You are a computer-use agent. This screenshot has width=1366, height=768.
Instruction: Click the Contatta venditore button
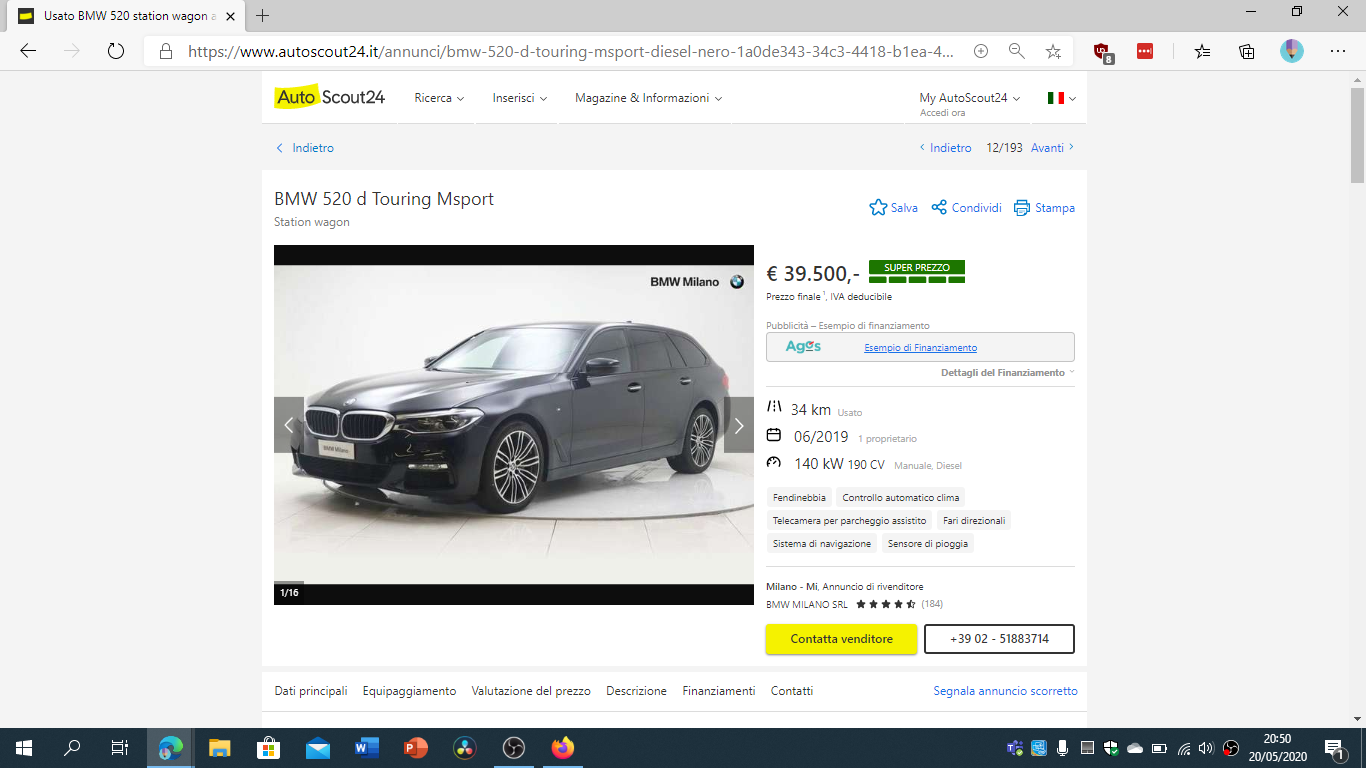pyautogui.click(x=841, y=639)
